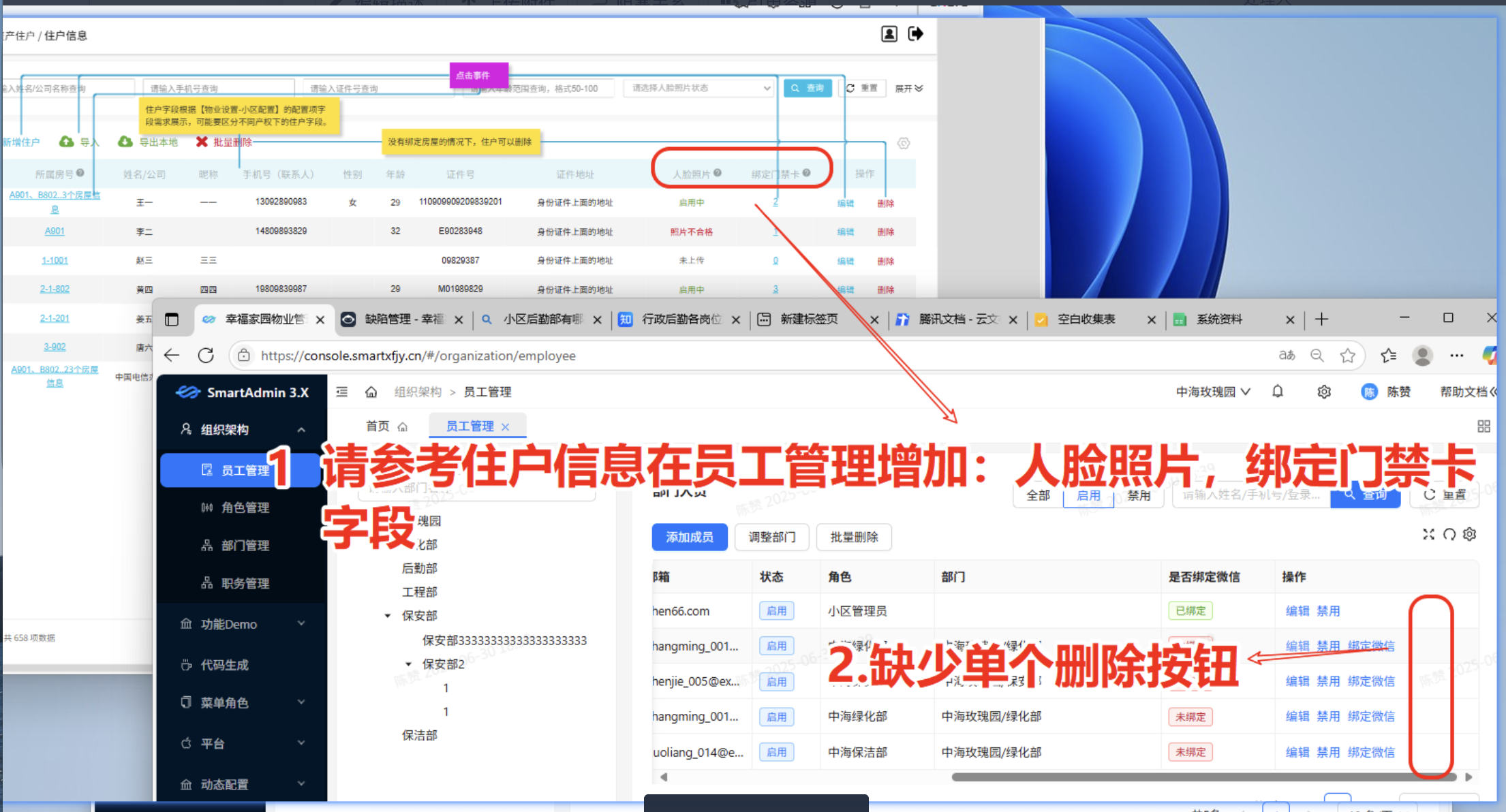Viewport: 1506px width, 812px height.
Task: Open column settings gear above the member table
Action: click(x=1469, y=535)
